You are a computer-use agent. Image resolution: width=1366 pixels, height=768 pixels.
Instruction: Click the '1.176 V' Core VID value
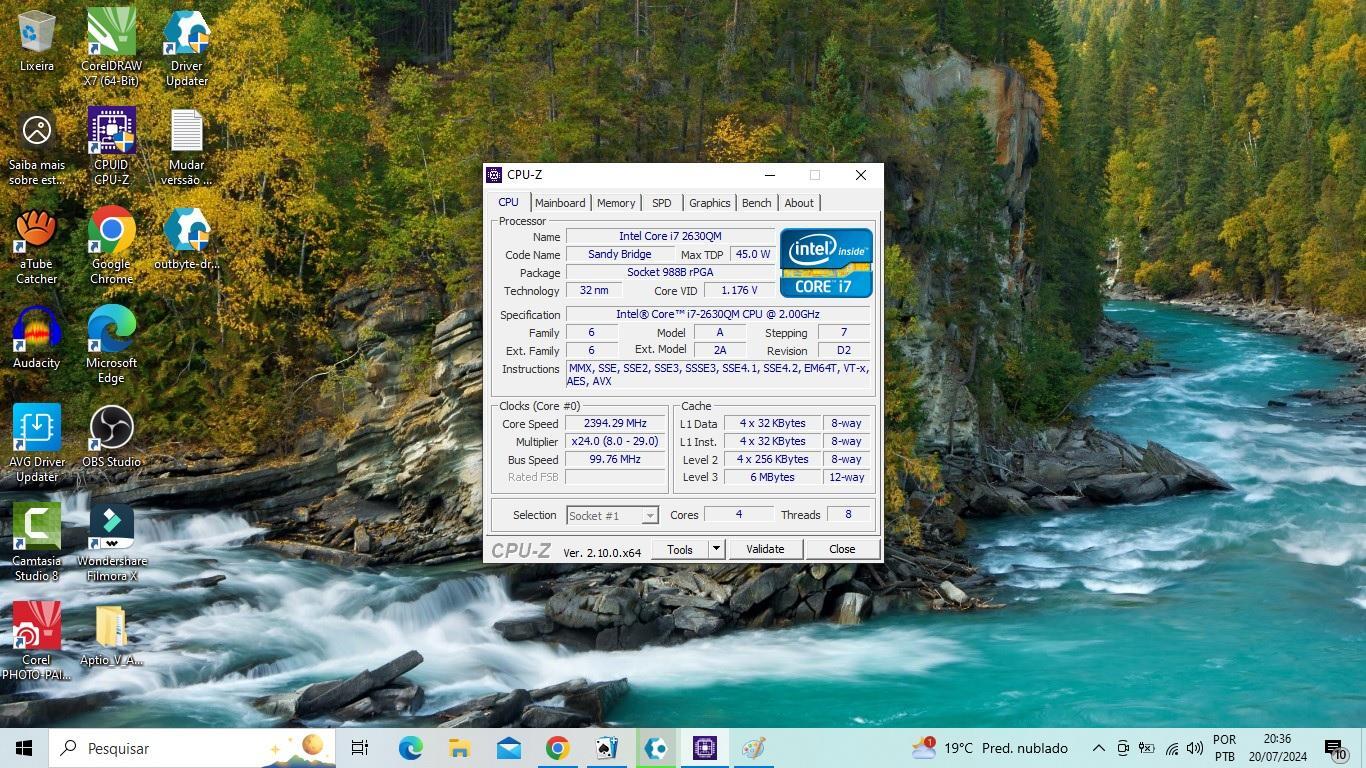point(739,290)
